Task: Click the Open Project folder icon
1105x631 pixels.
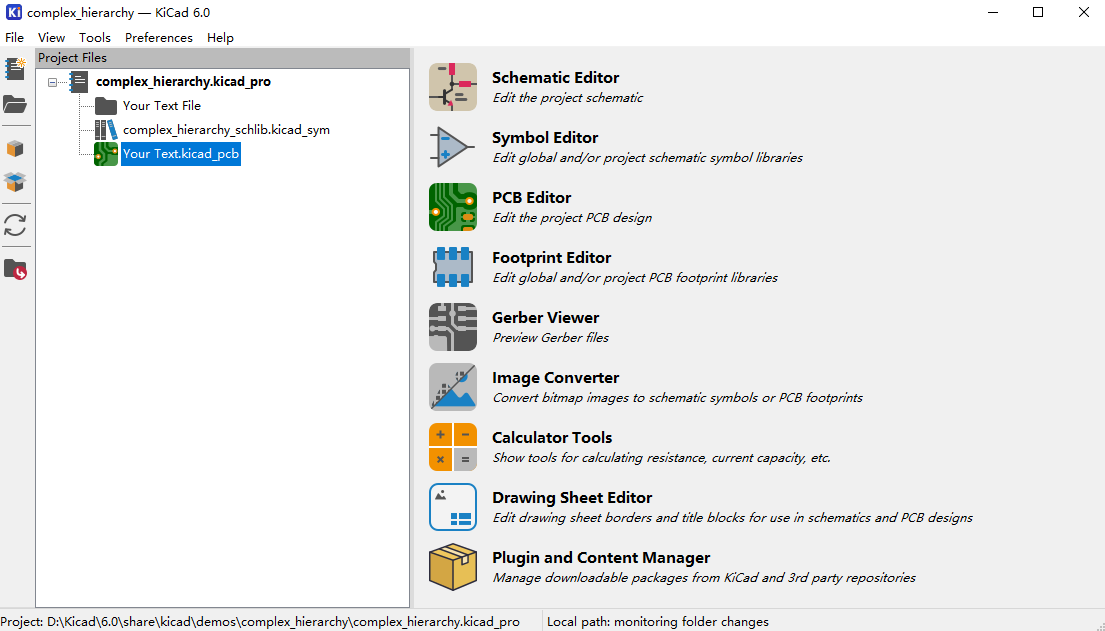Action: (15, 104)
